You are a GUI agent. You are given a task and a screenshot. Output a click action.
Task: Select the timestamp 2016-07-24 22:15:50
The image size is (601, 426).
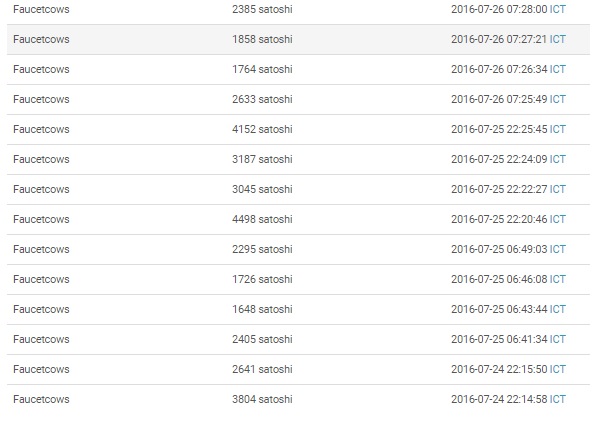tap(499, 369)
